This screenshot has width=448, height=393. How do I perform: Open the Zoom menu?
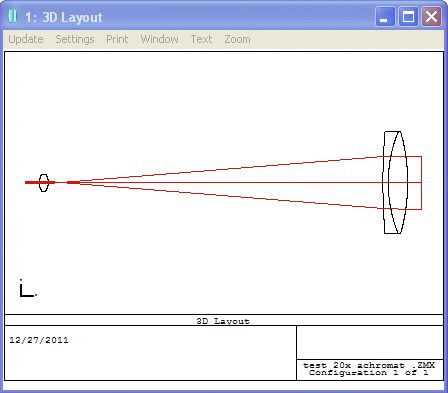tap(237, 39)
